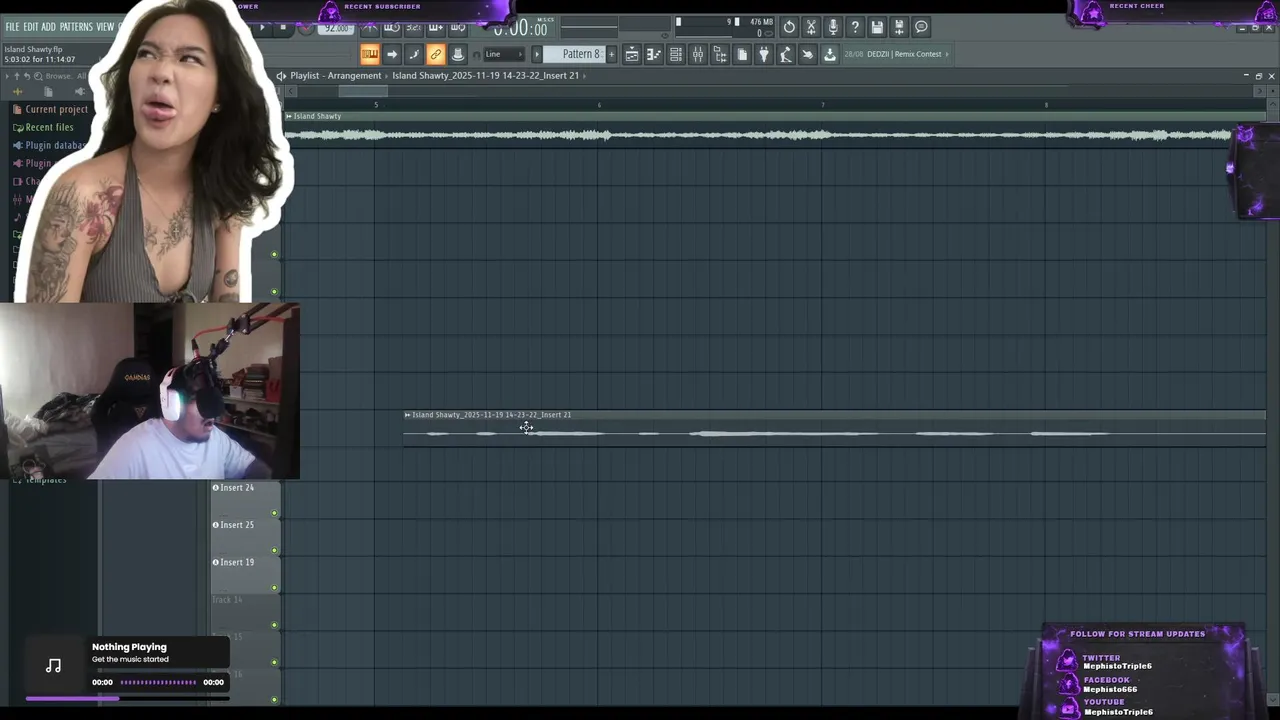Expand arrow after Insert 21 breadcrumb
The height and width of the screenshot is (720, 1280).
tap(584, 75)
